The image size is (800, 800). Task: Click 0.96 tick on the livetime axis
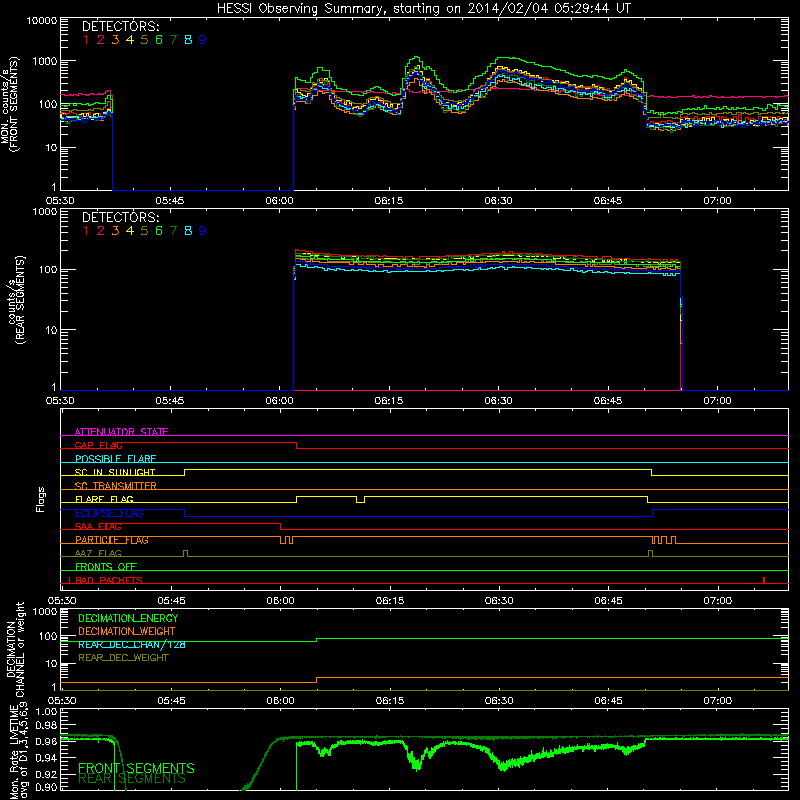click(46, 741)
